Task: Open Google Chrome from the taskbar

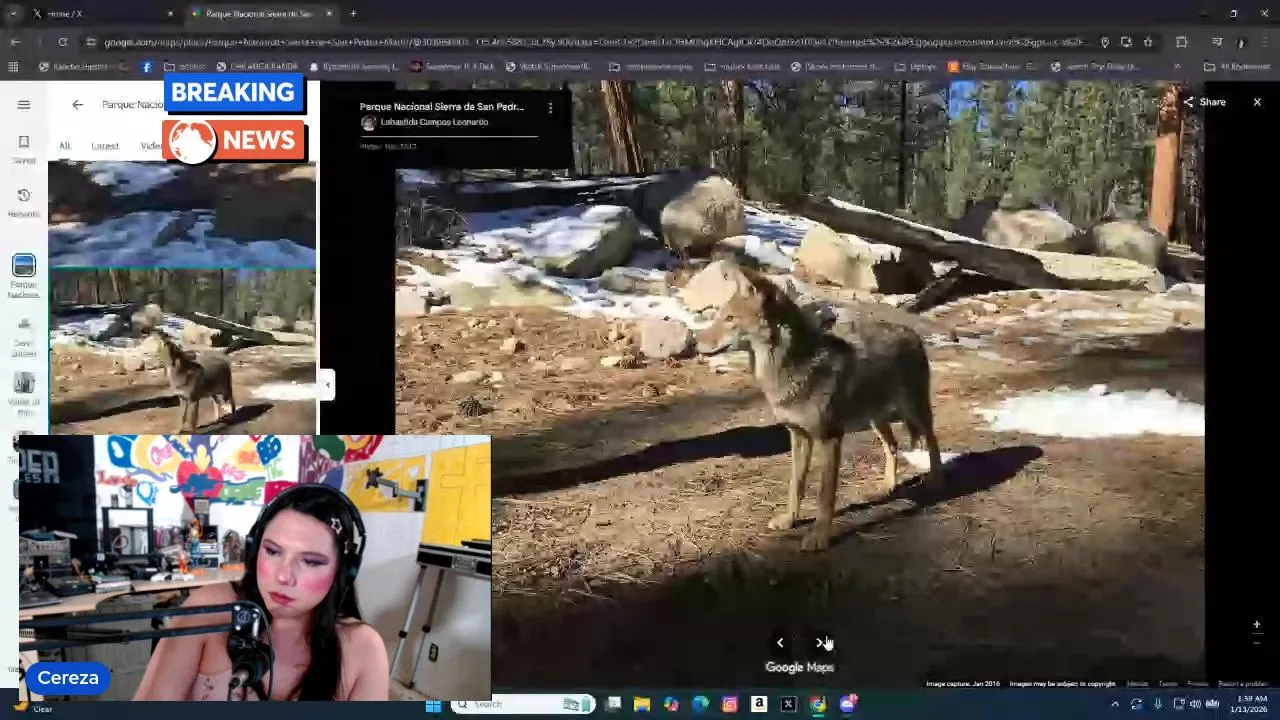Action: tap(818, 705)
